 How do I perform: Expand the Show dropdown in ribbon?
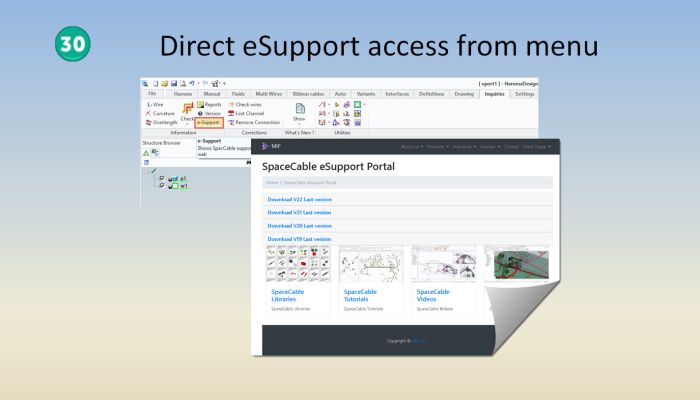point(299,117)
